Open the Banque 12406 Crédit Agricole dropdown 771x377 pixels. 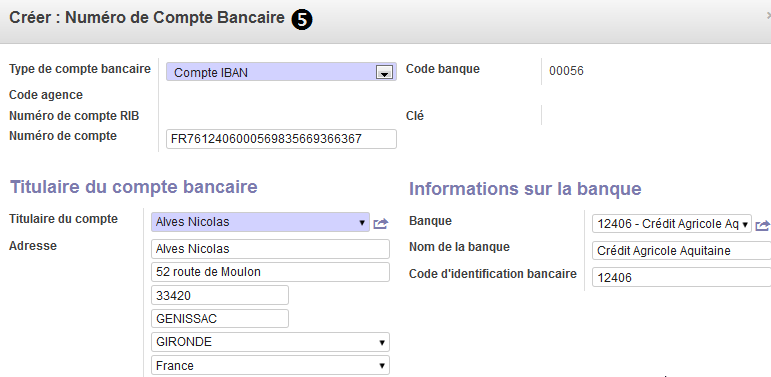[672, 225]
